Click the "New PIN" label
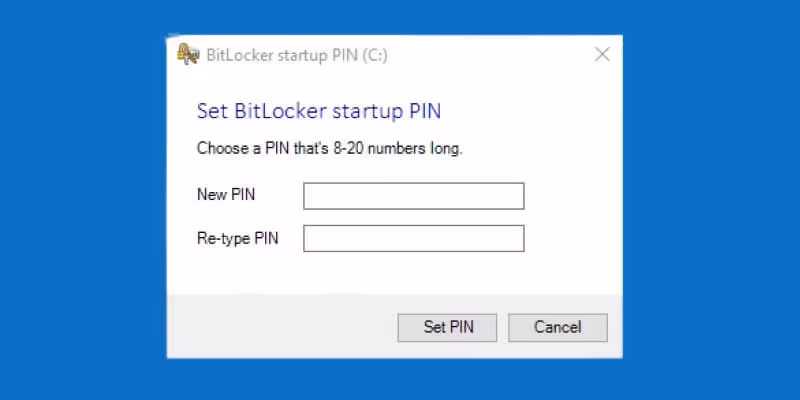This screenshot has height=400, width=800. (x=226, y=195)
